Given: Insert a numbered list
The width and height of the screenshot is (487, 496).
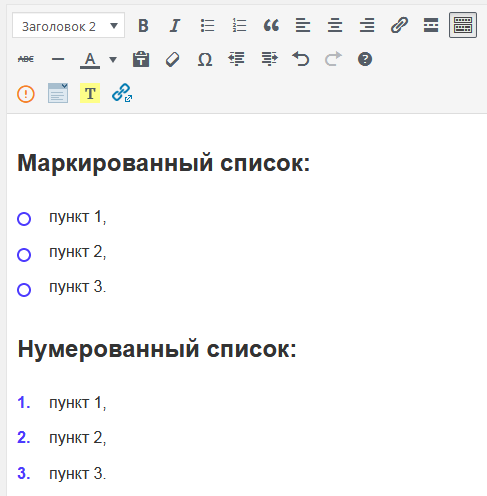Looking at the screenshot, I should [x=239, y=25].
